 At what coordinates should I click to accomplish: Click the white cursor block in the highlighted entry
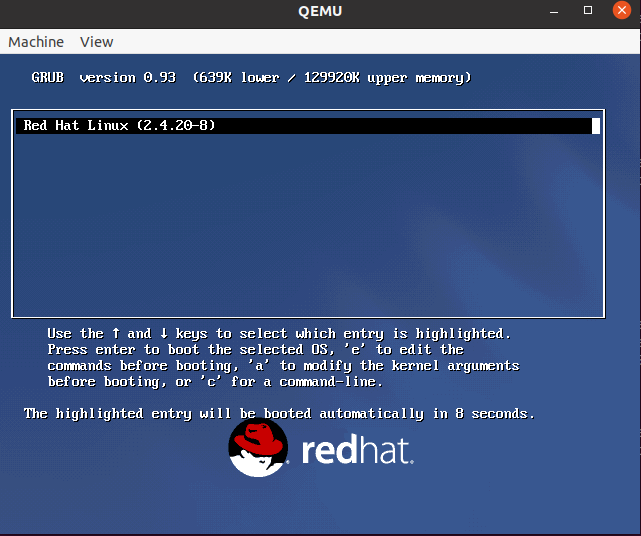point(596,126)
